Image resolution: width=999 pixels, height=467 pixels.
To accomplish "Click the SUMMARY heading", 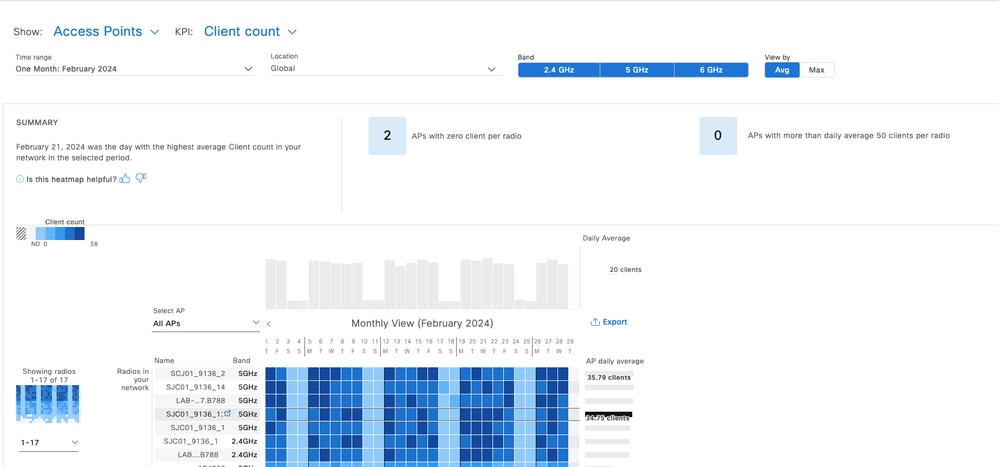I will click(x=37, y=122).
